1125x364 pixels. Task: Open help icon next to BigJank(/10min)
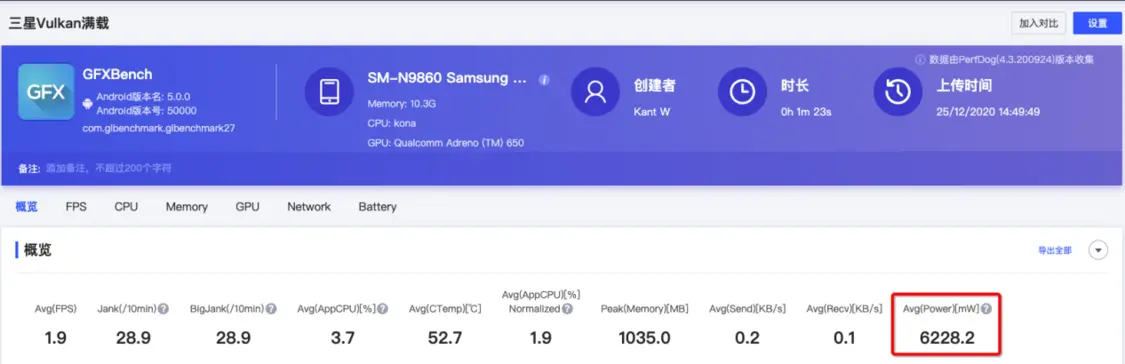click(x=271, y=309)
